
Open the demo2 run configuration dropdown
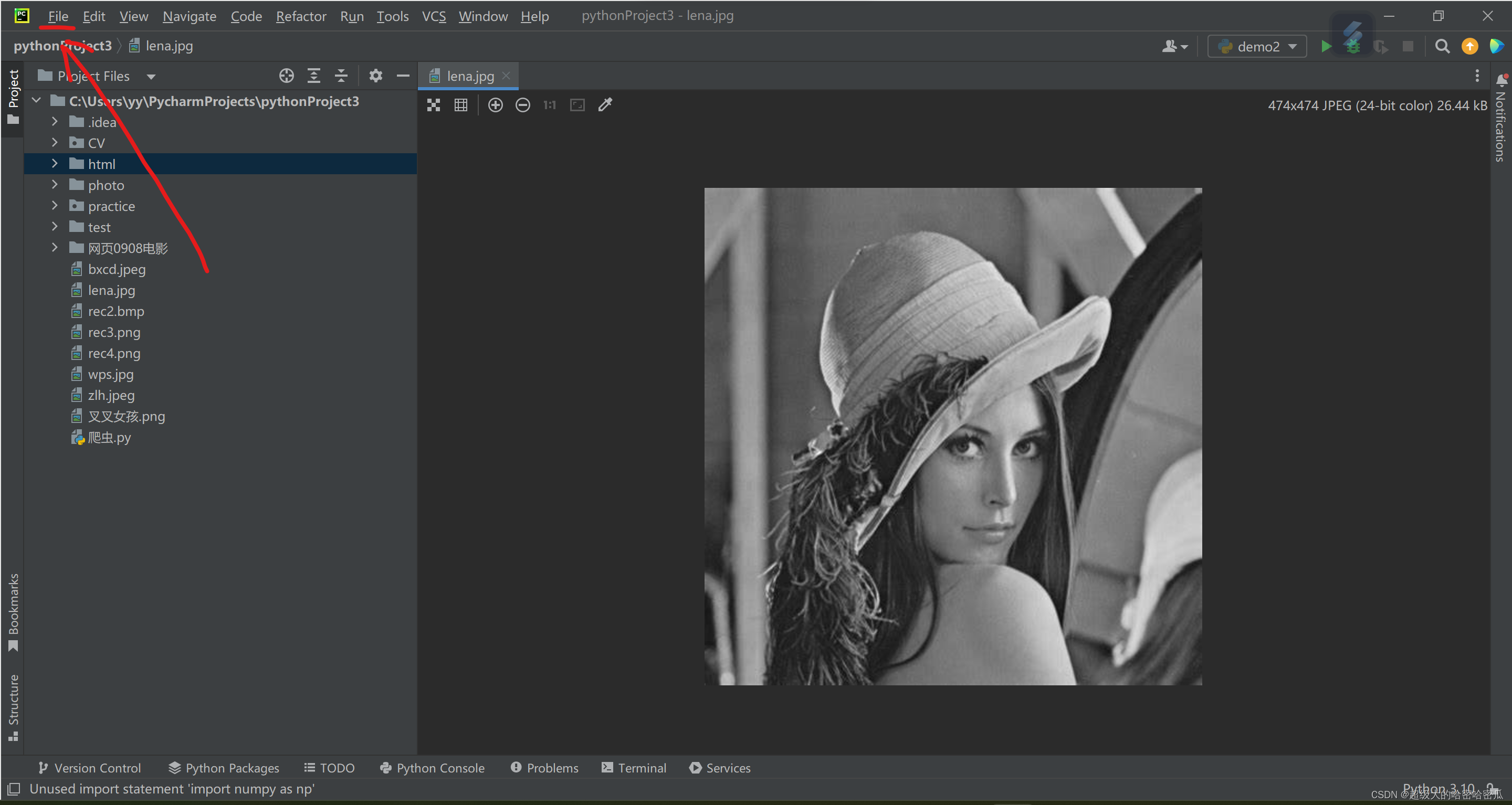click(1257, 46)
